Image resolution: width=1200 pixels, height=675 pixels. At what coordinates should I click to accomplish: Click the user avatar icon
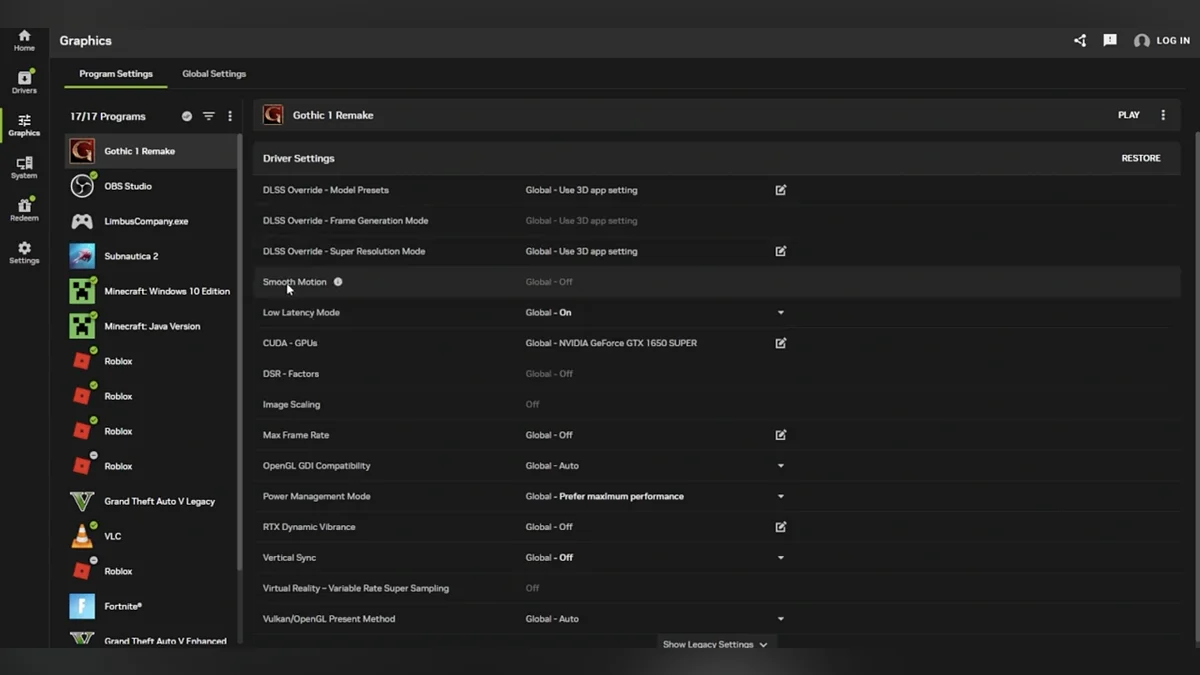click(x=1142, y=41)
